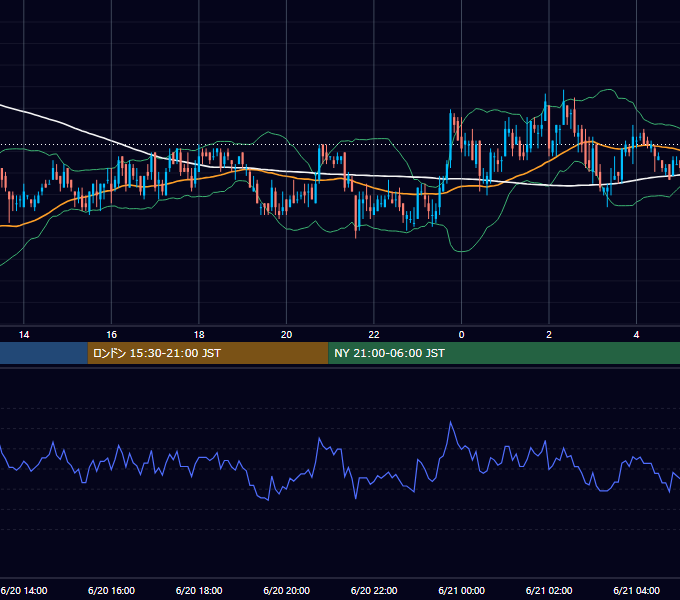The image size is (680, 600).
Task: Click the 18 hour axis label
Action: [199, 335]
